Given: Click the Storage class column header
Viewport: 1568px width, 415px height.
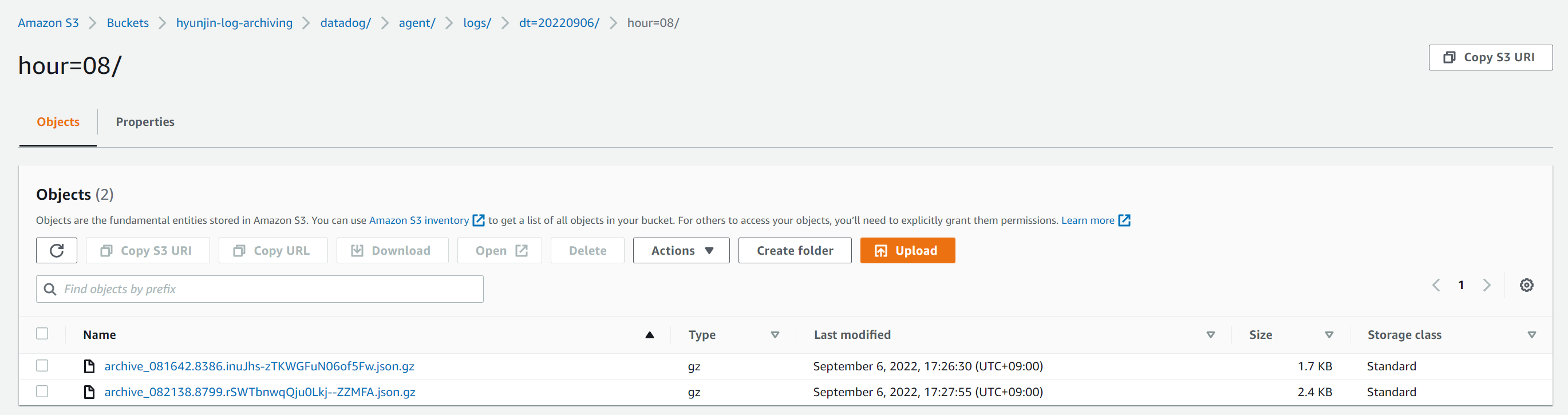Looking at the screenshot, I should click(1404, 335).
